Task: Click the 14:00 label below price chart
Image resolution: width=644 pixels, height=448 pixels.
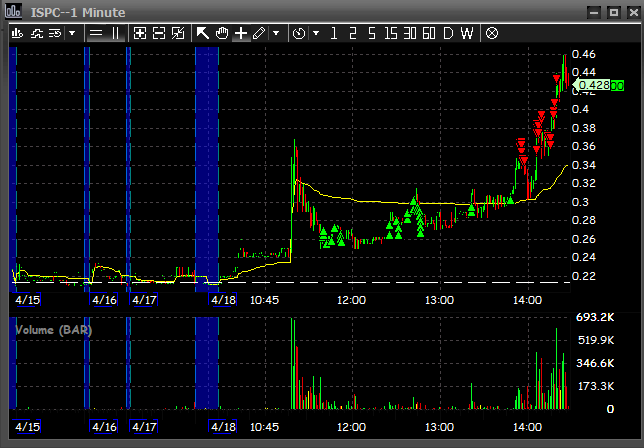Action: tap(527, 301)
